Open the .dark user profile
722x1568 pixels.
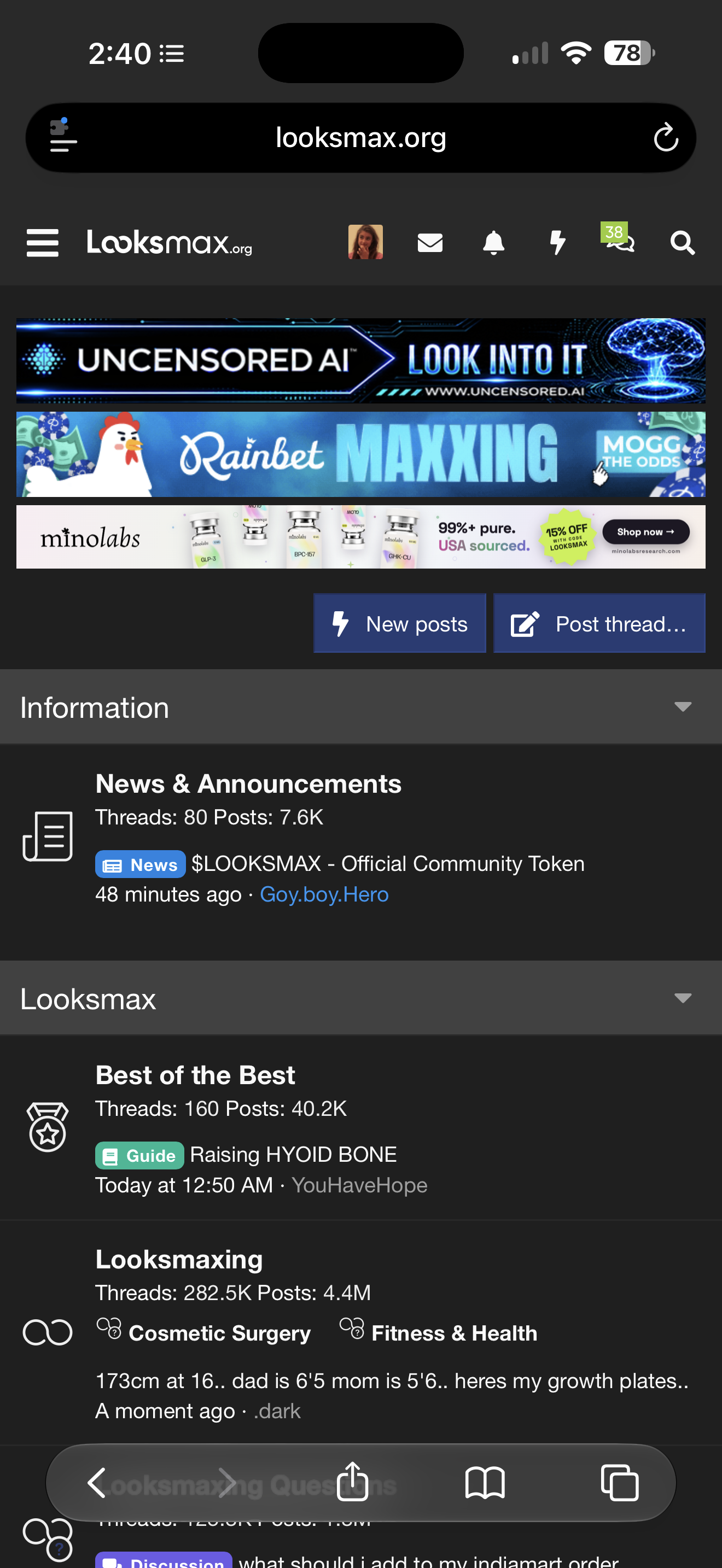[277, 1411]
